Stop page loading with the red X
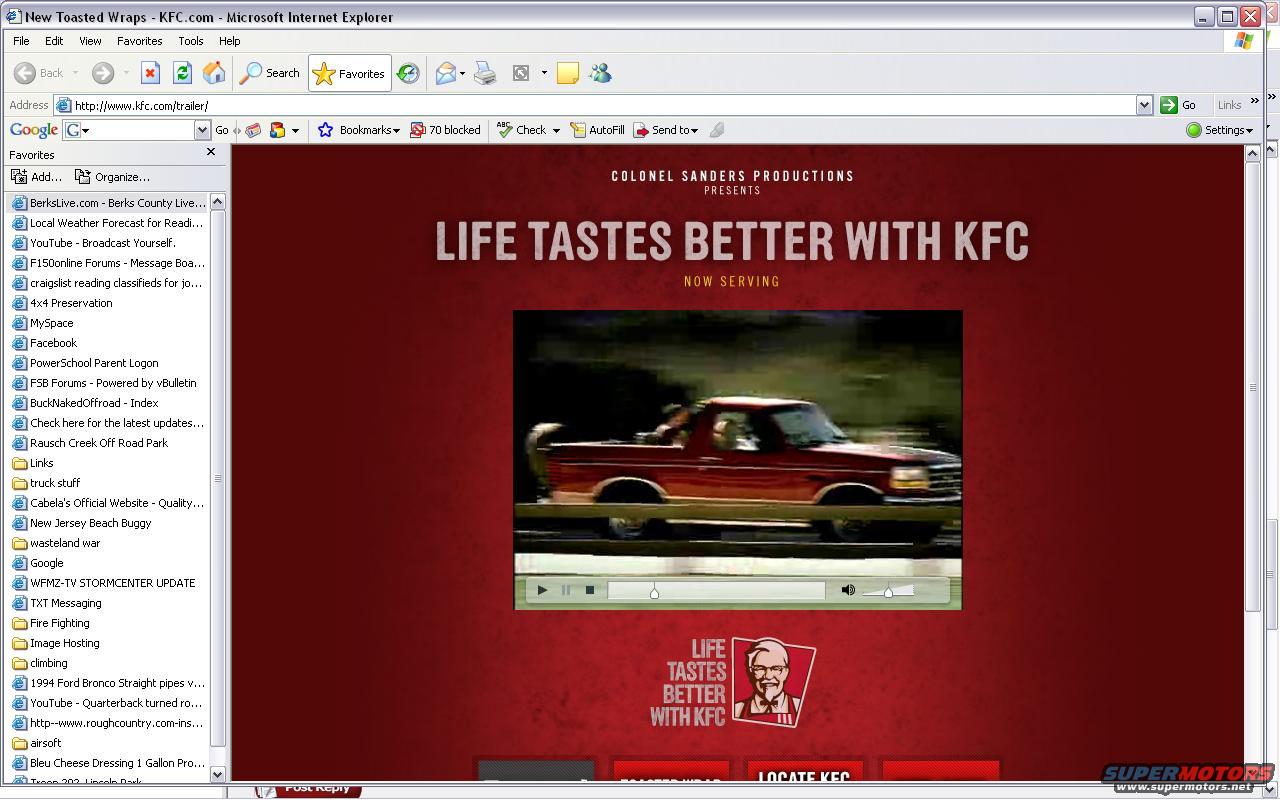The height and width of the screenshot is (800, 1280). [x=150, y=73]
